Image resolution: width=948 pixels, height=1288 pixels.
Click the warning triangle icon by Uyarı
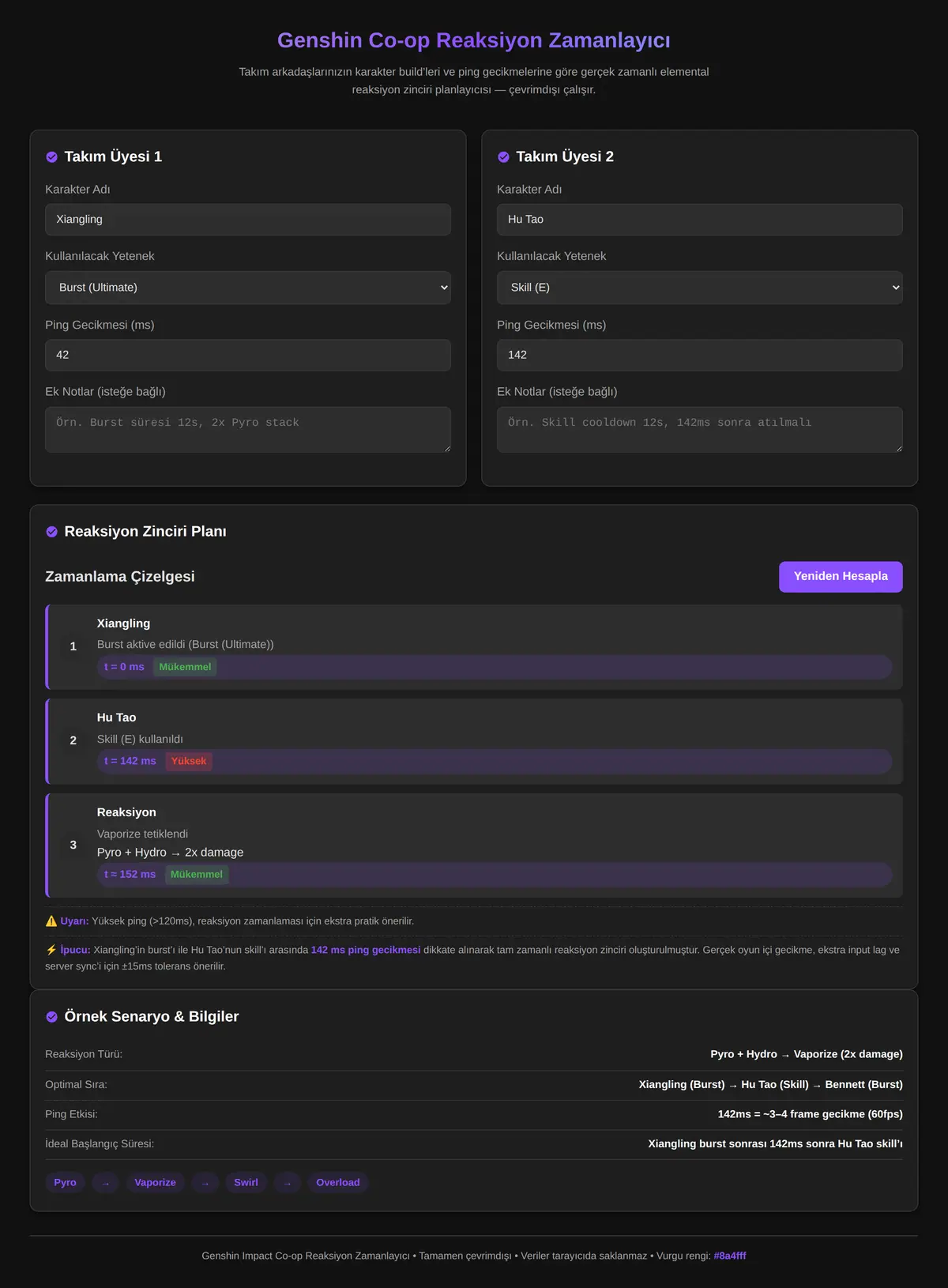tap(51, 921)
